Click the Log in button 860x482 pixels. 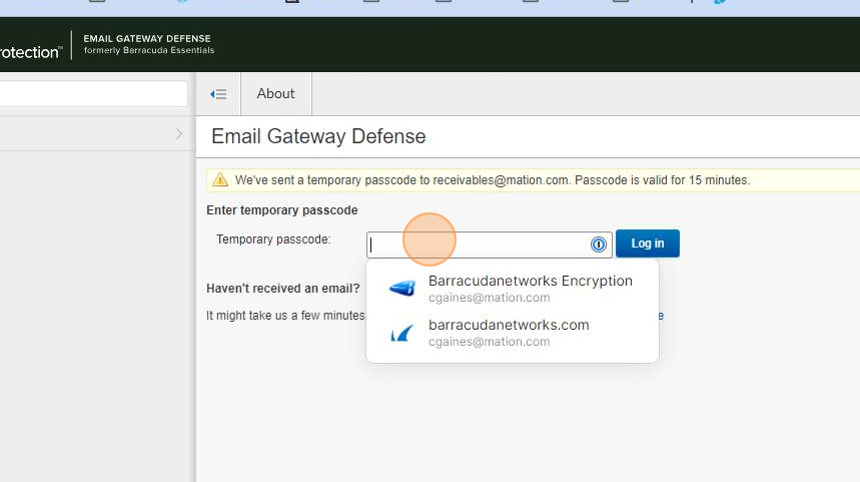647,243
